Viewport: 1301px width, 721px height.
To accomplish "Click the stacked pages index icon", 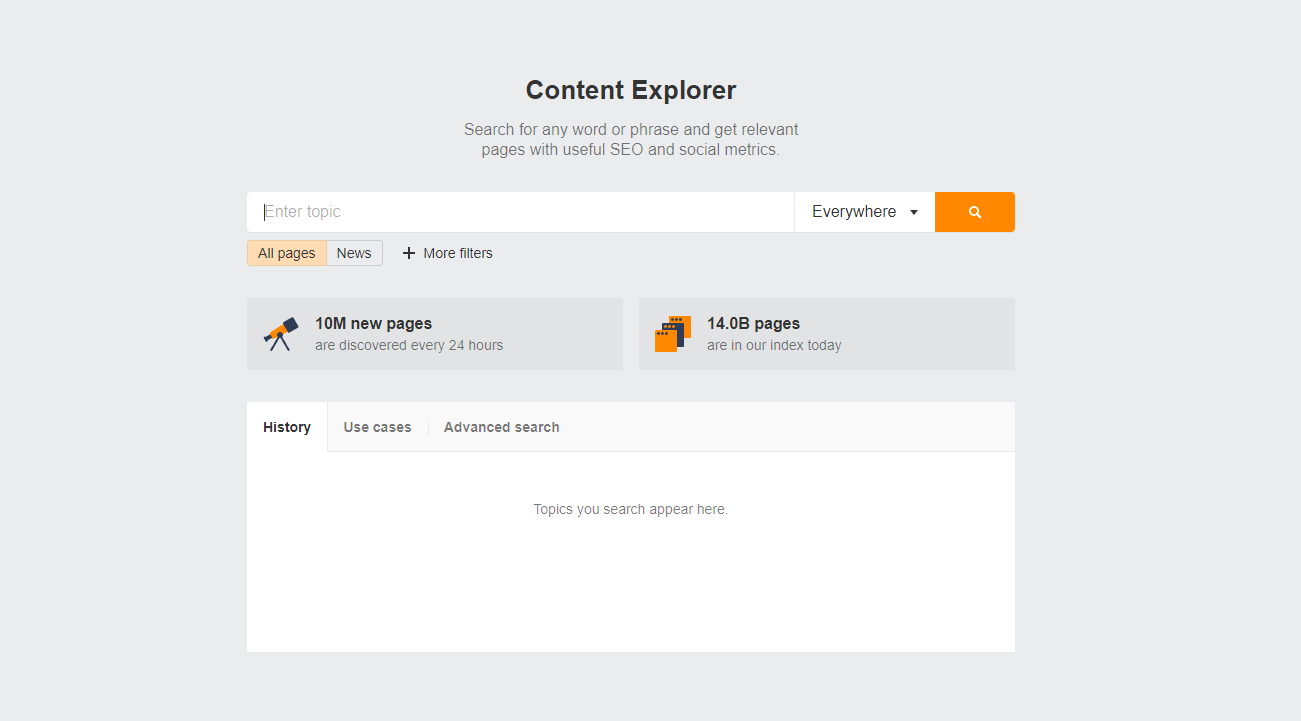I will point(673,334).
